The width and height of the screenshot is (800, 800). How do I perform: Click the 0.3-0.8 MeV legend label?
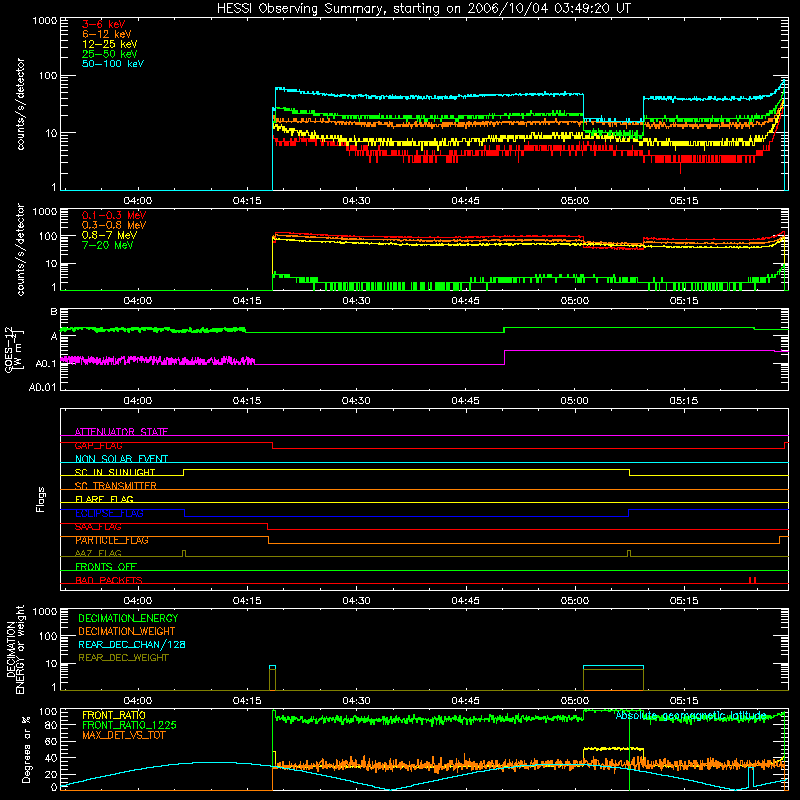pyautogui.click(x=114, y=225)
